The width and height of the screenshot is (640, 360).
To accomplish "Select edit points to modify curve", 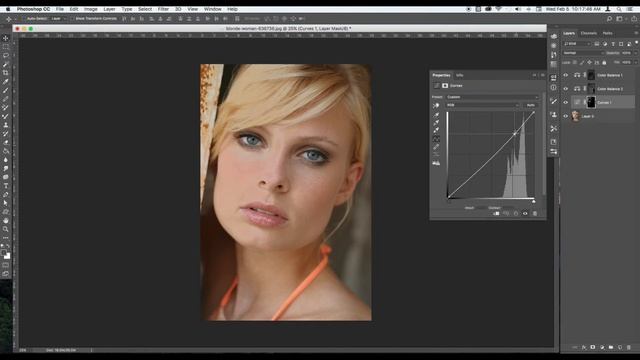I will click(x=436, y=139).
